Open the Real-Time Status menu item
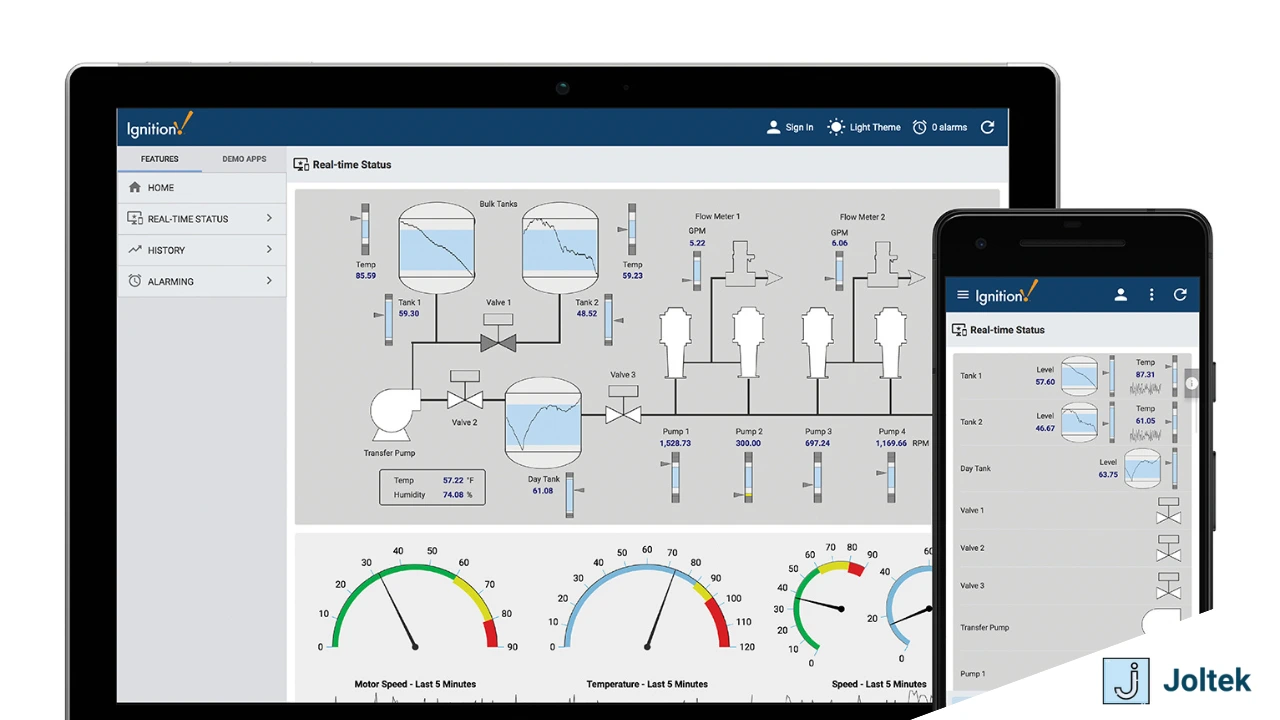 202,218
